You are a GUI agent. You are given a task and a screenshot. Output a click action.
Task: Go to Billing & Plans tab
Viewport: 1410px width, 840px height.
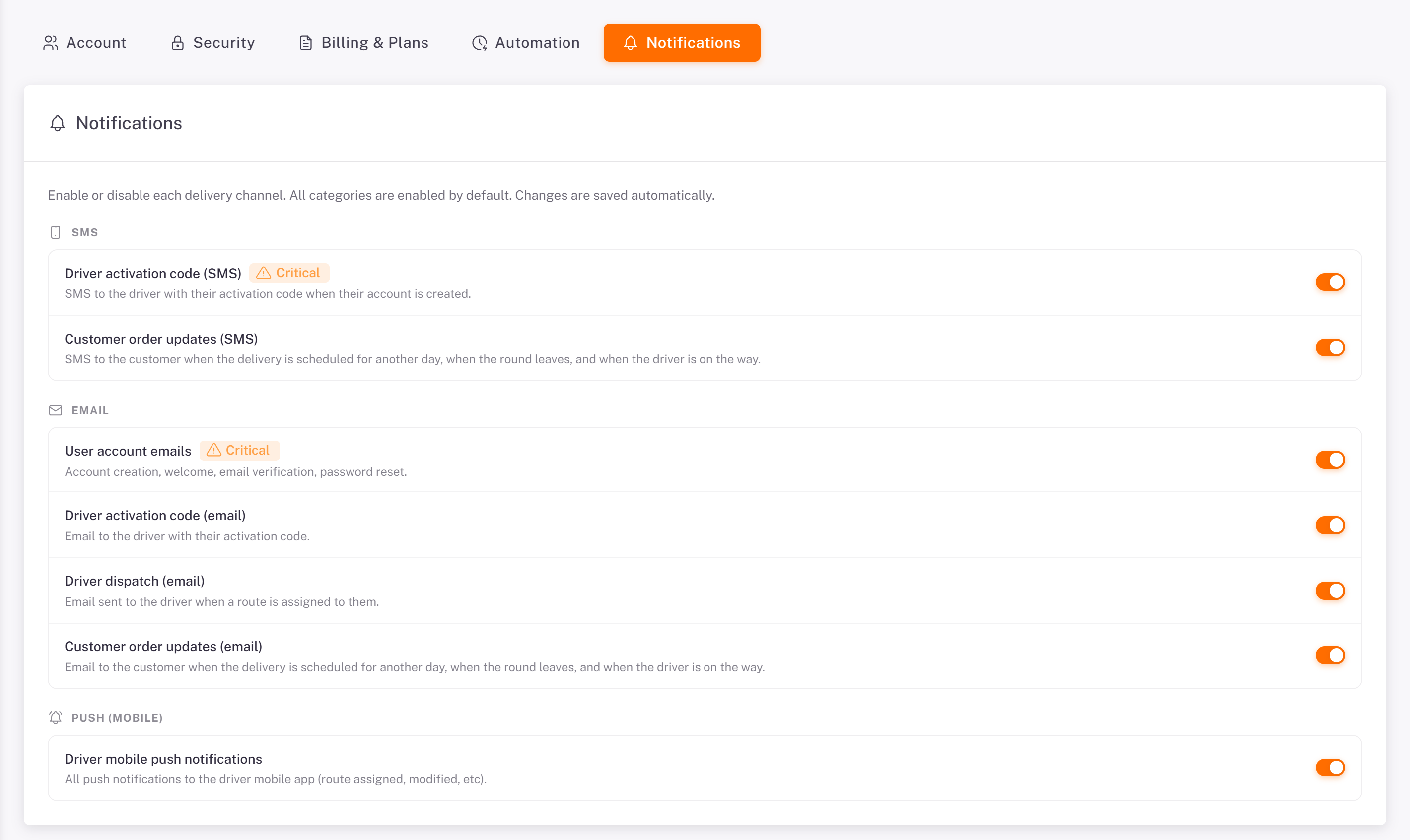coord(363,43)
